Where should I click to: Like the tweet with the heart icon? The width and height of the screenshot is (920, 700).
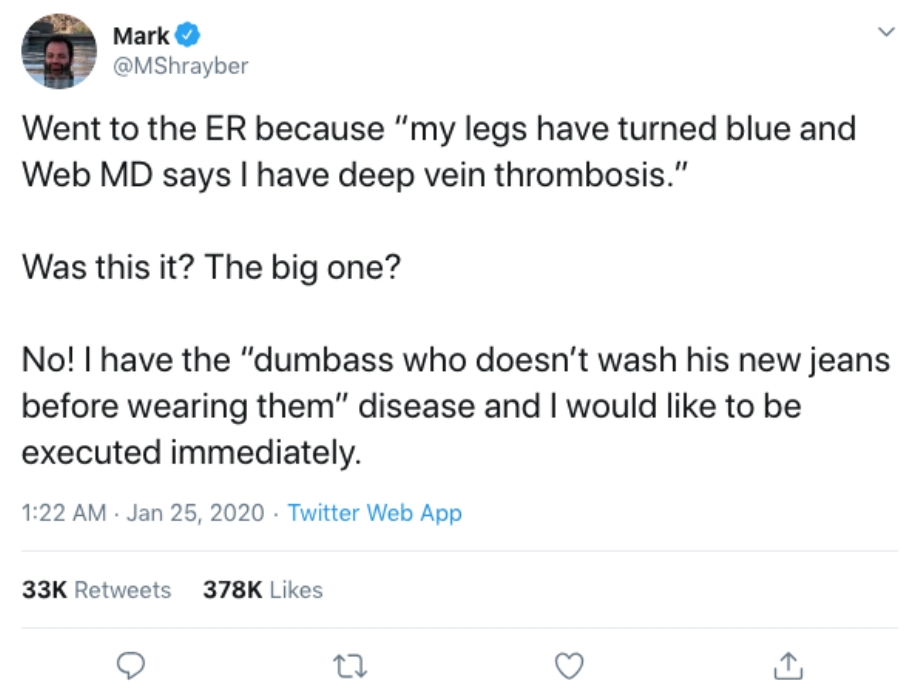click(569, 664)
